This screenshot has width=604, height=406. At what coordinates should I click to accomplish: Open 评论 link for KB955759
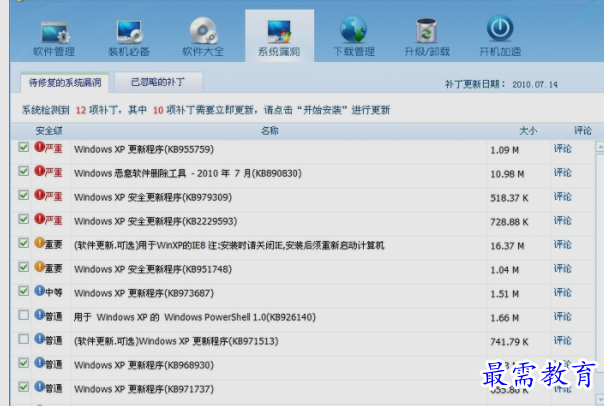(562, 149)
